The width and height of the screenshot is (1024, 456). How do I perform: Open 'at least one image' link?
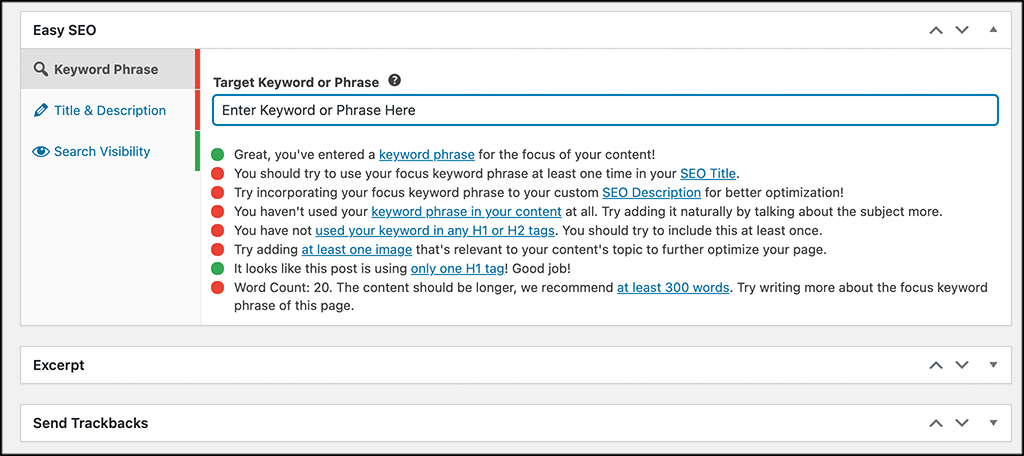pos(357,250)
